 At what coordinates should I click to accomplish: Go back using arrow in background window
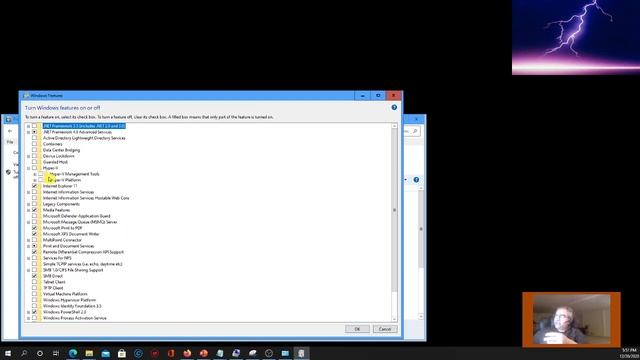(10, 131)
